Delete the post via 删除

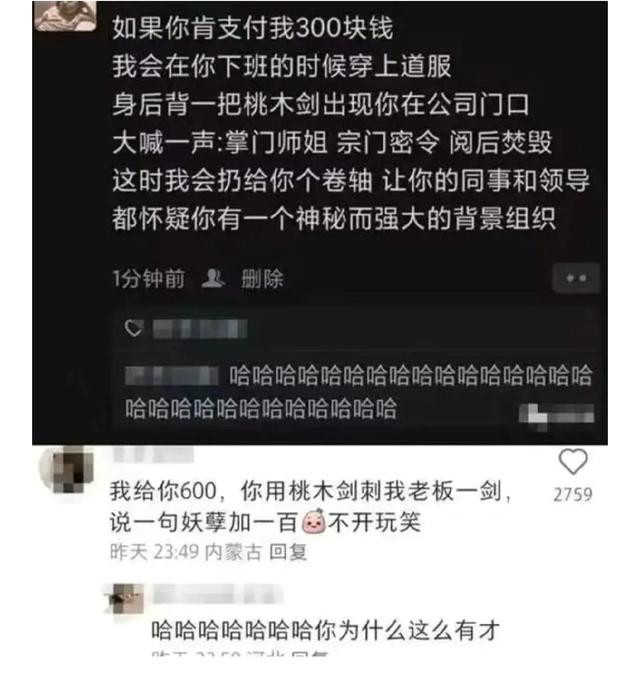pyautogui.click(x=262, y=278)
